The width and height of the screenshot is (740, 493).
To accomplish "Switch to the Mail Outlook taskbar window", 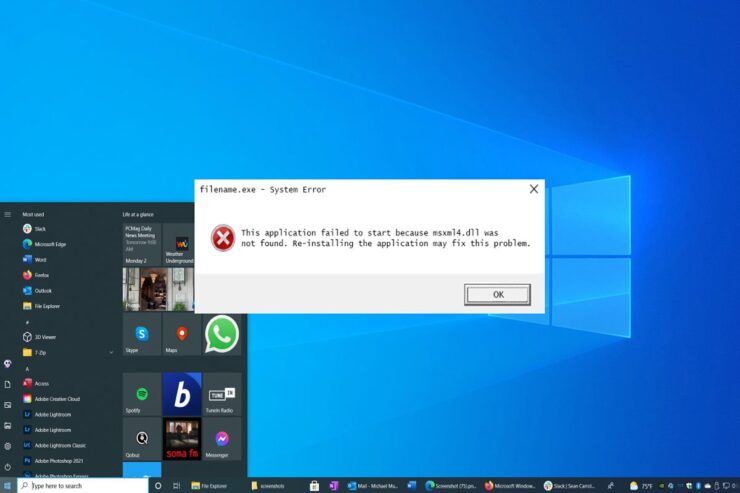I will coord(373,485).
